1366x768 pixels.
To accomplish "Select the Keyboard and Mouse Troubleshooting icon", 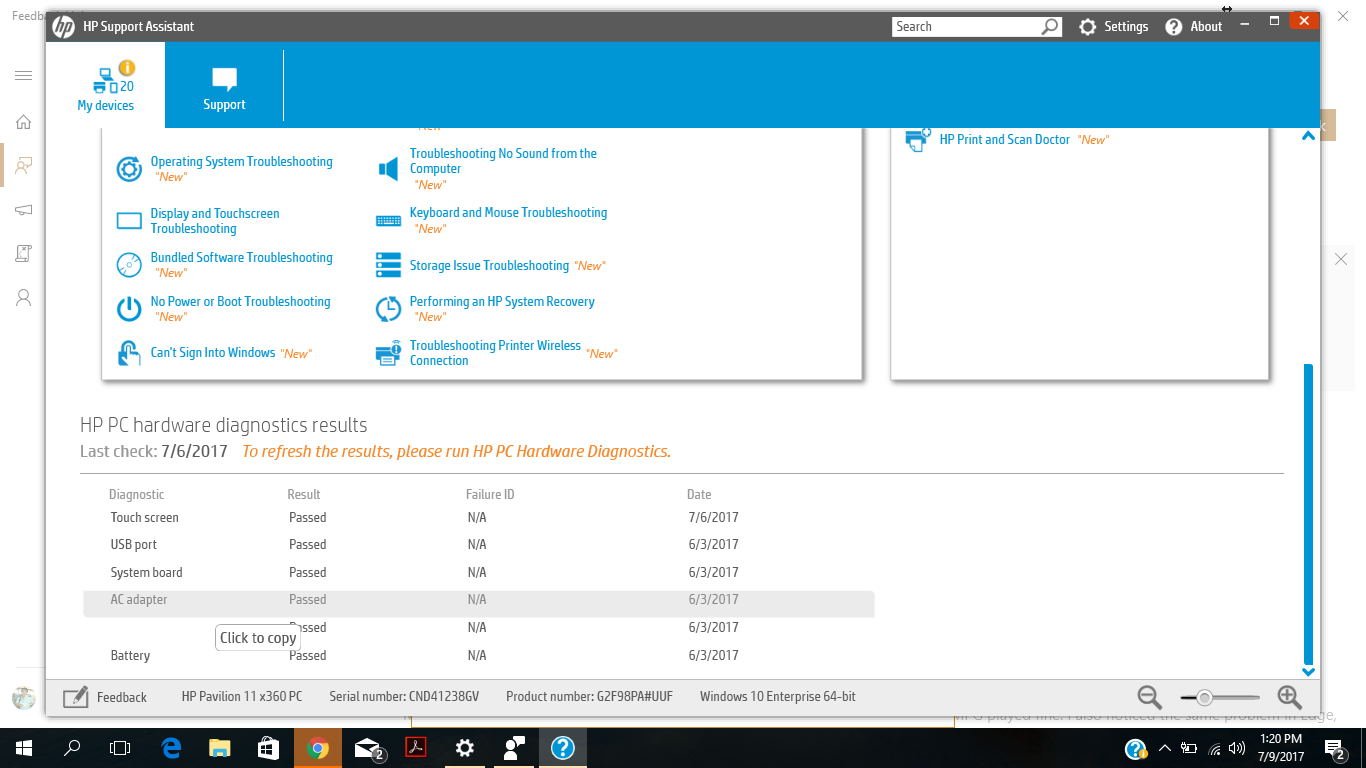I will (388, 219).
